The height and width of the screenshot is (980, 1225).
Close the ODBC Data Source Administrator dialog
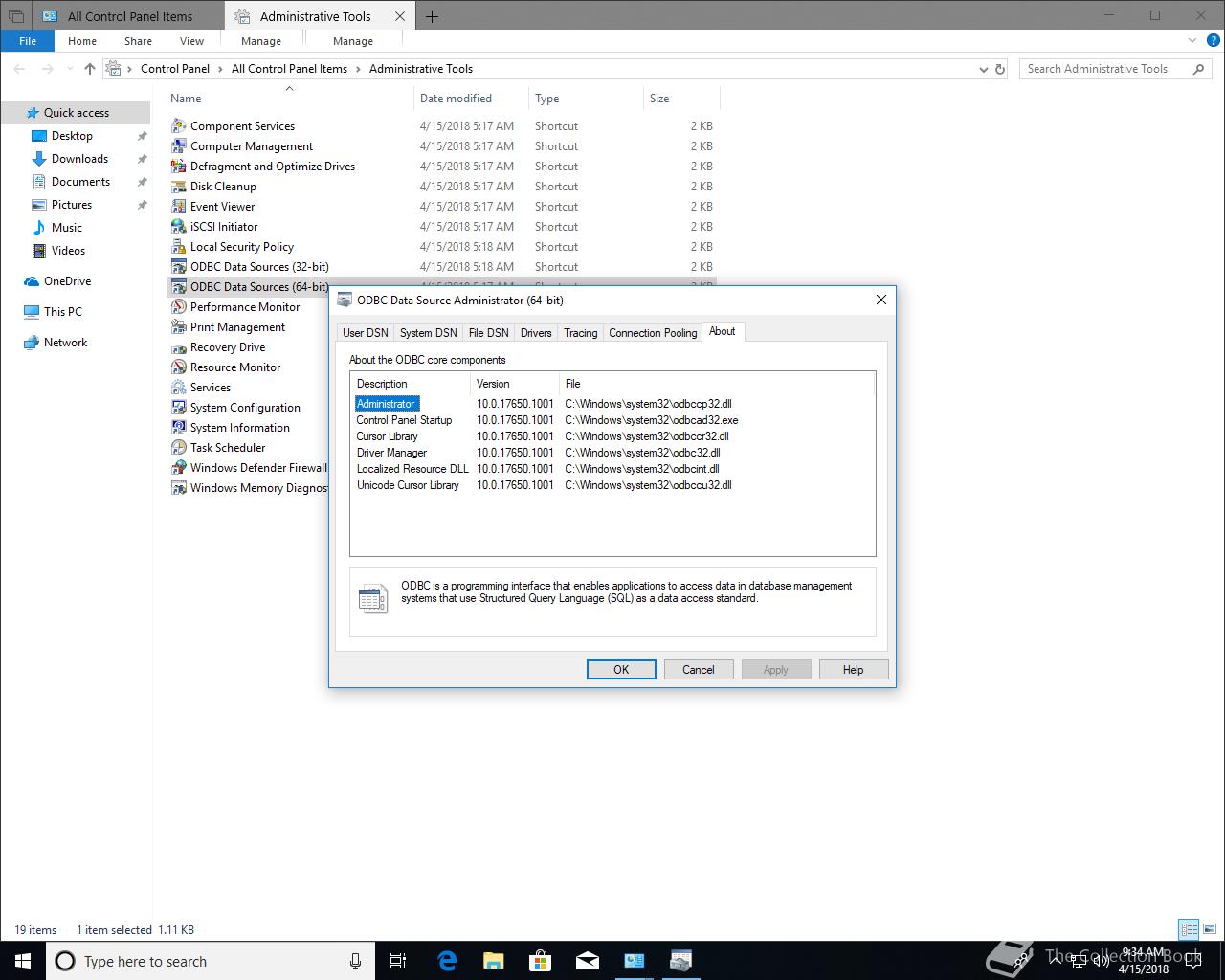pyautogui.click(x=880, y=300)
